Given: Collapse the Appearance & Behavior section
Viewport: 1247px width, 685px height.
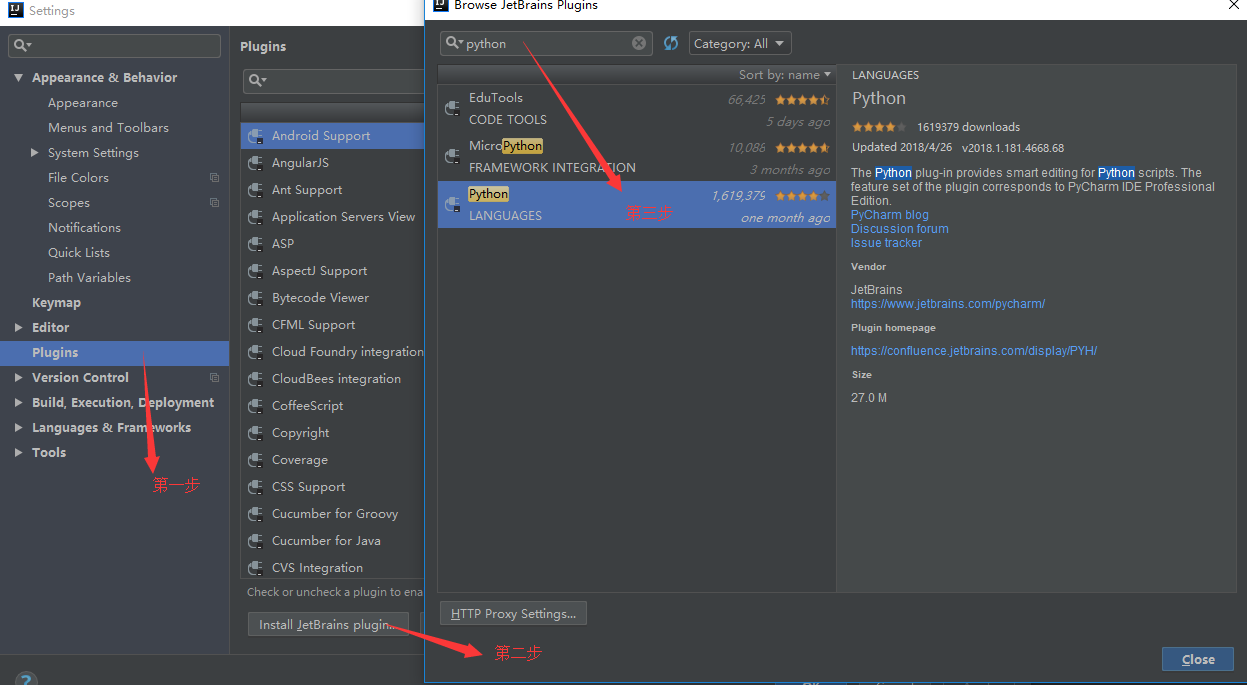Looking at the screenshot, I should [19, 78].
